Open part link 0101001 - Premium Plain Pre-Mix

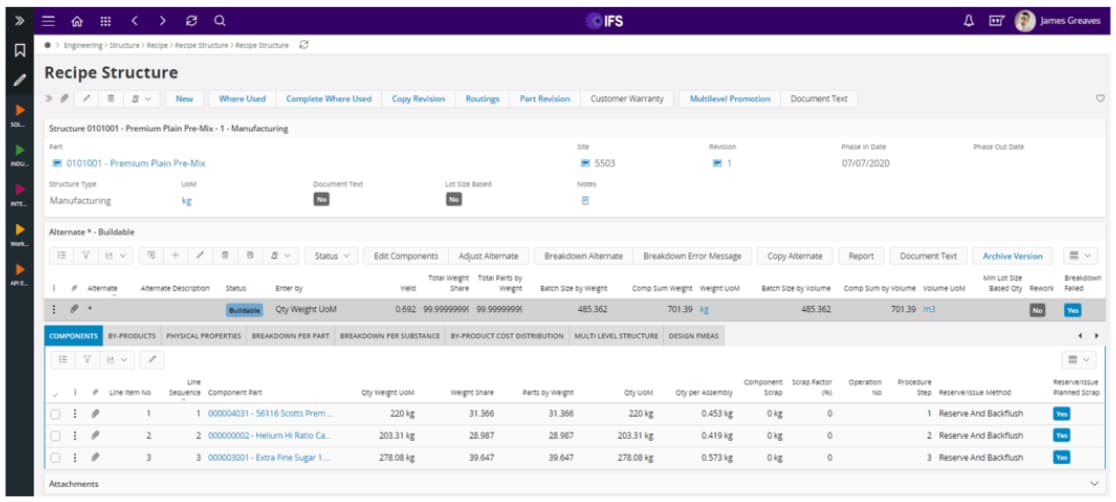point(136,163)
